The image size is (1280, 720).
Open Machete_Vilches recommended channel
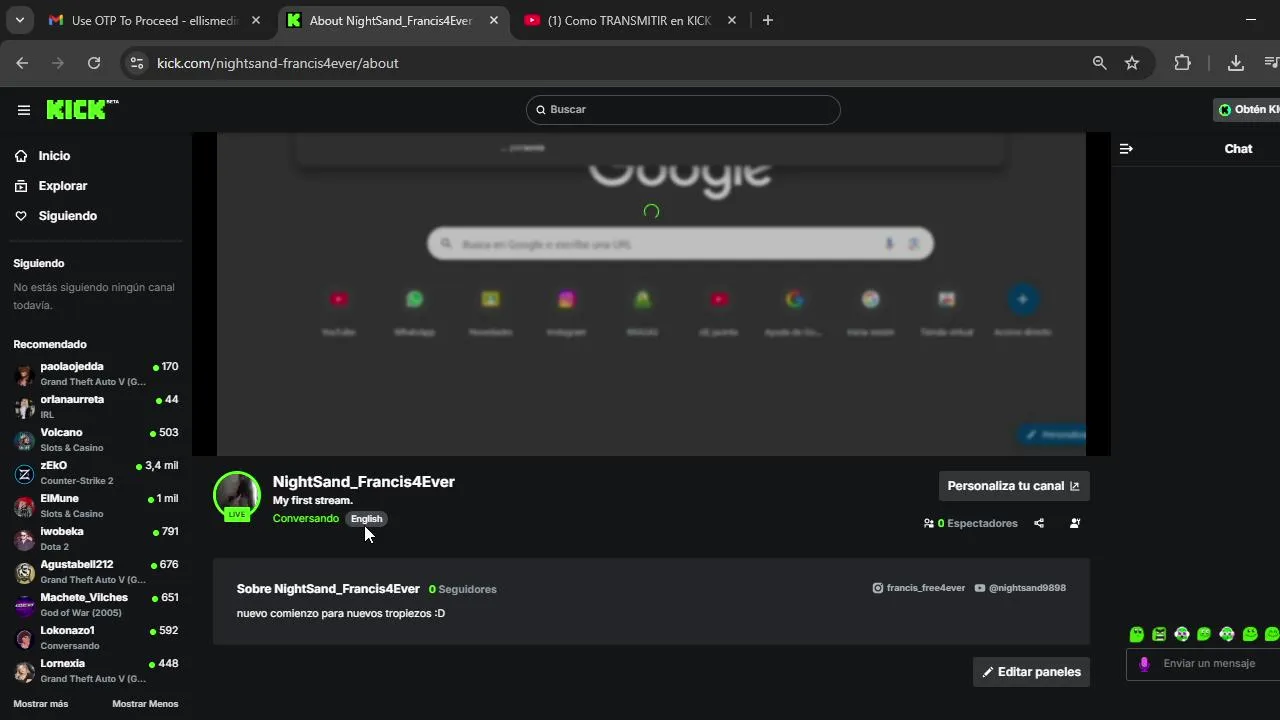click(96, 604)
